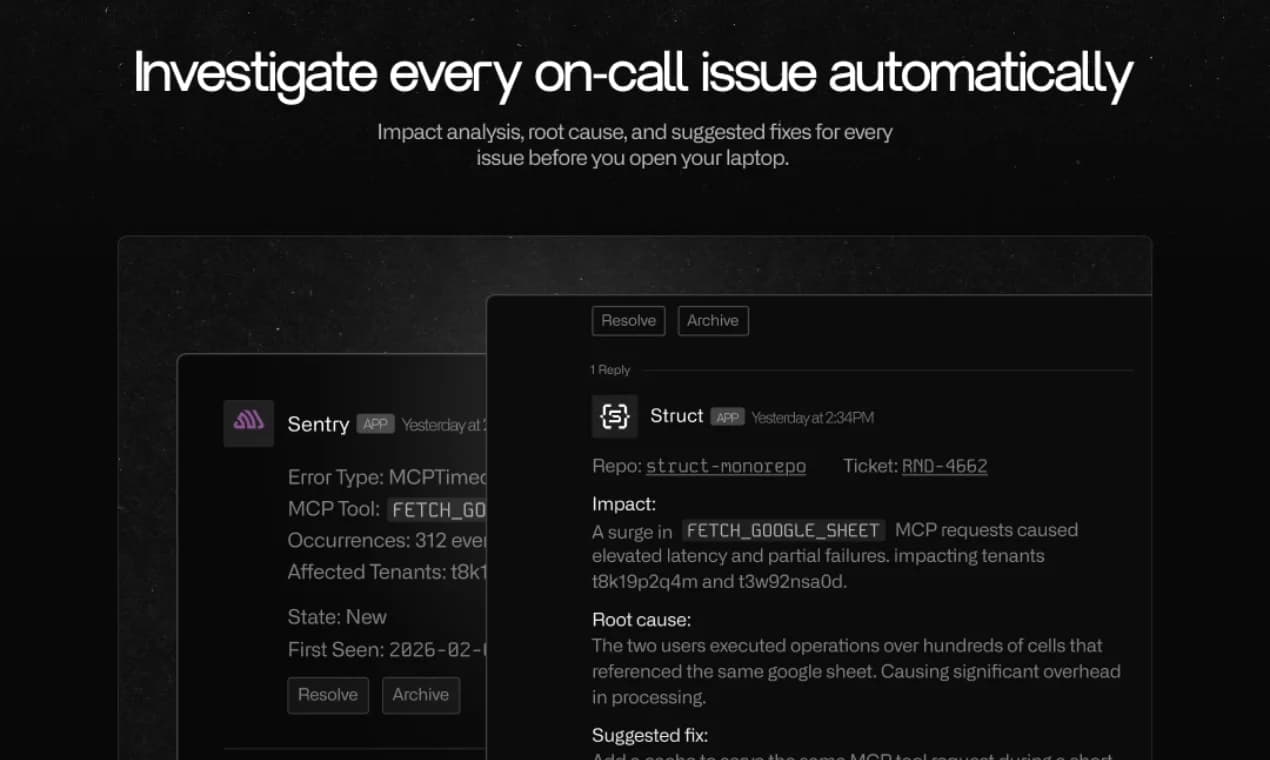Click the Sentry purple waveform app icon
The width and height of the screenshot is (1270, 760).
click(247, 423)
